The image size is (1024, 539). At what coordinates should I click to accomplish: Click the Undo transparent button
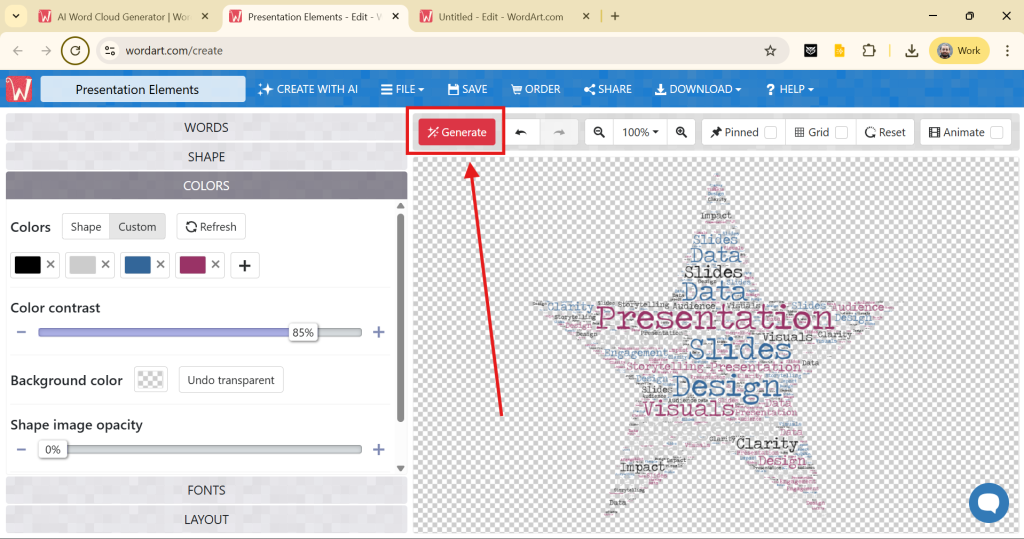tap(232, 380)
